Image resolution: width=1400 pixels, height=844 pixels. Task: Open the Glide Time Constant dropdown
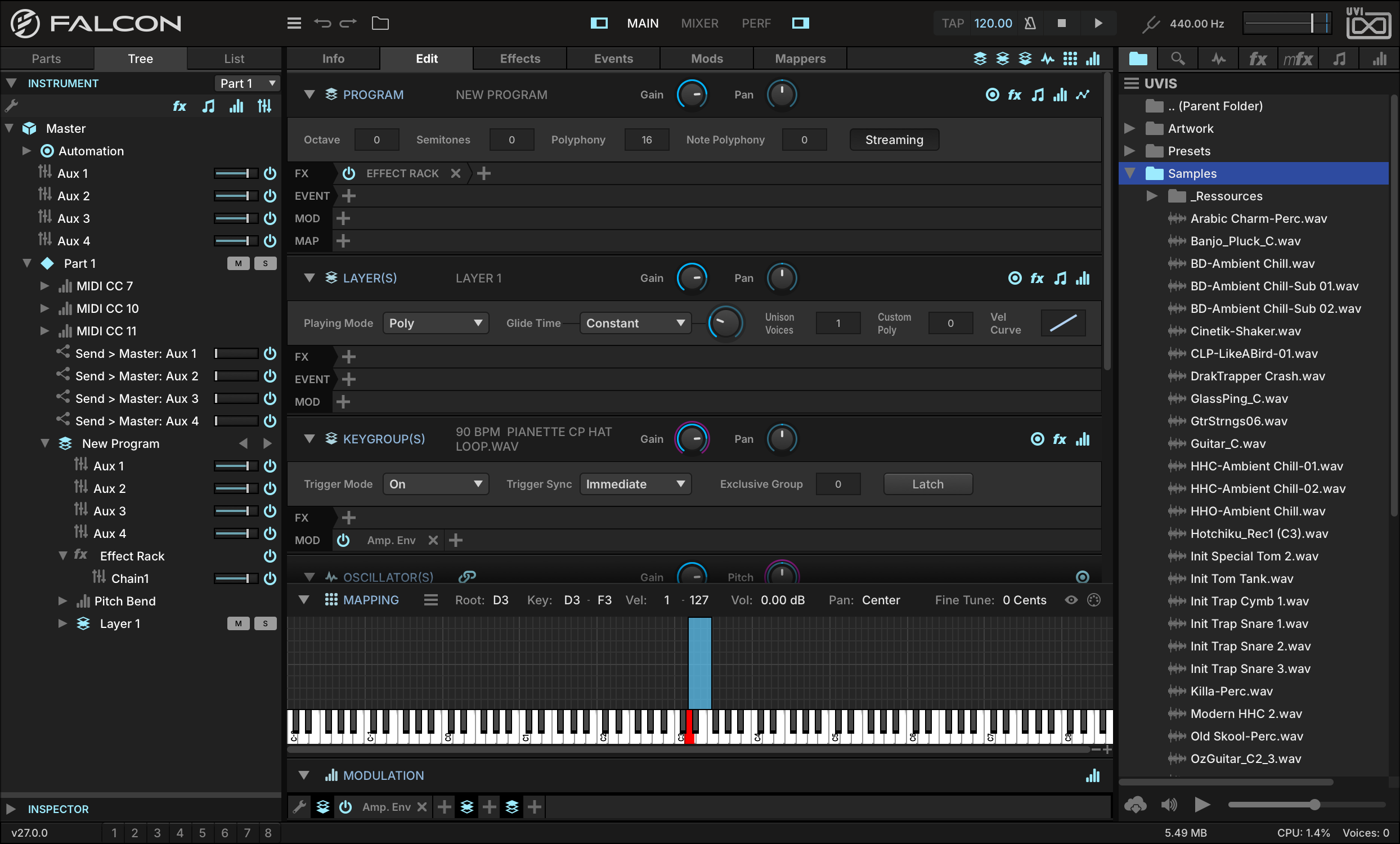[x=635, y=323]
